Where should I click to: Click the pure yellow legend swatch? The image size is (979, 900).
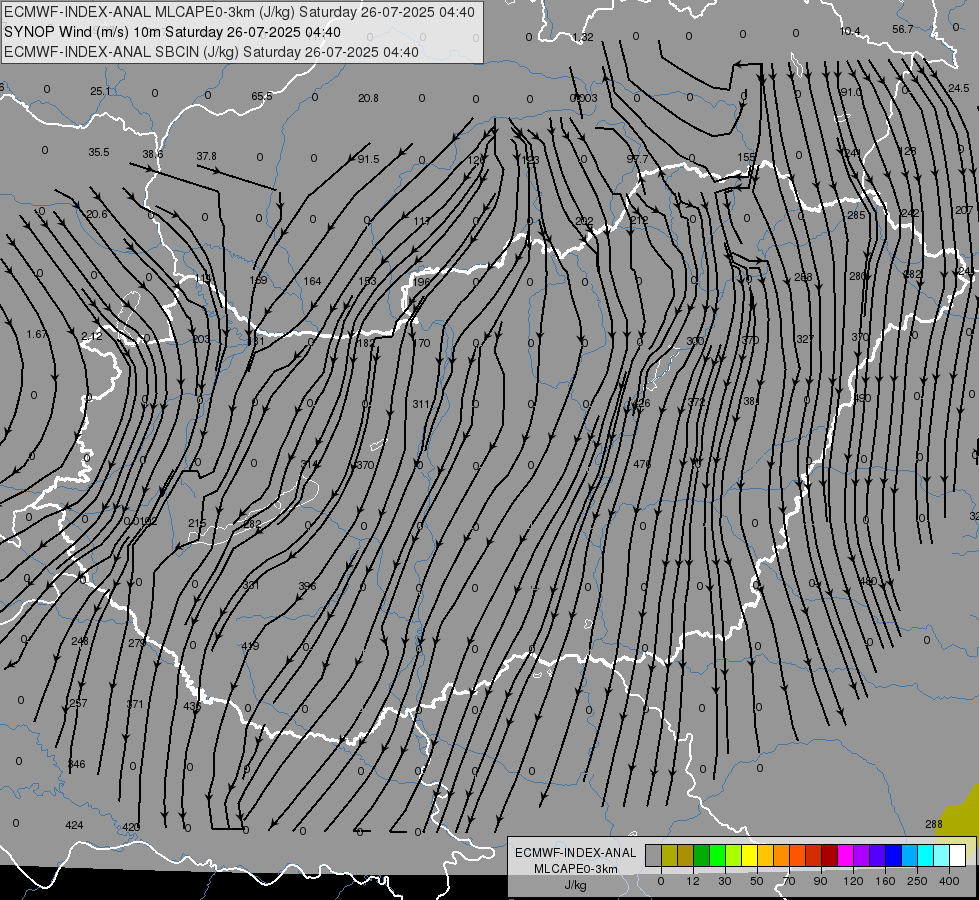pyautogui.click(x=750, y=855)
